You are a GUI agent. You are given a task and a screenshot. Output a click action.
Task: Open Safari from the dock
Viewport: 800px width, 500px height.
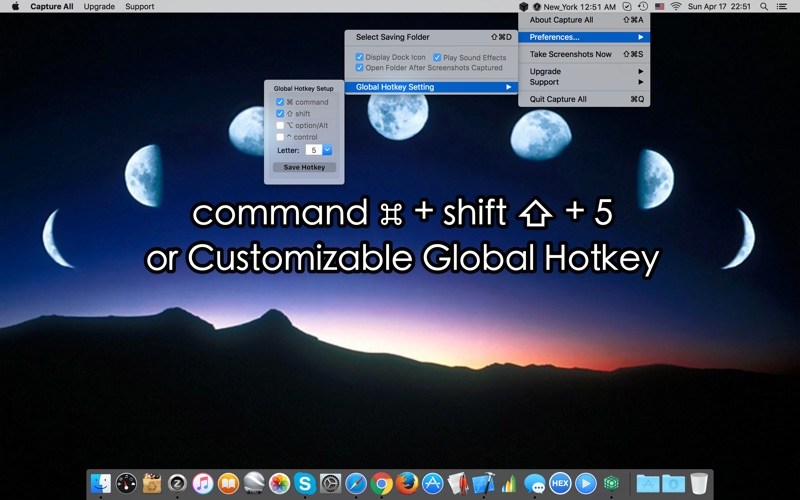356,484
